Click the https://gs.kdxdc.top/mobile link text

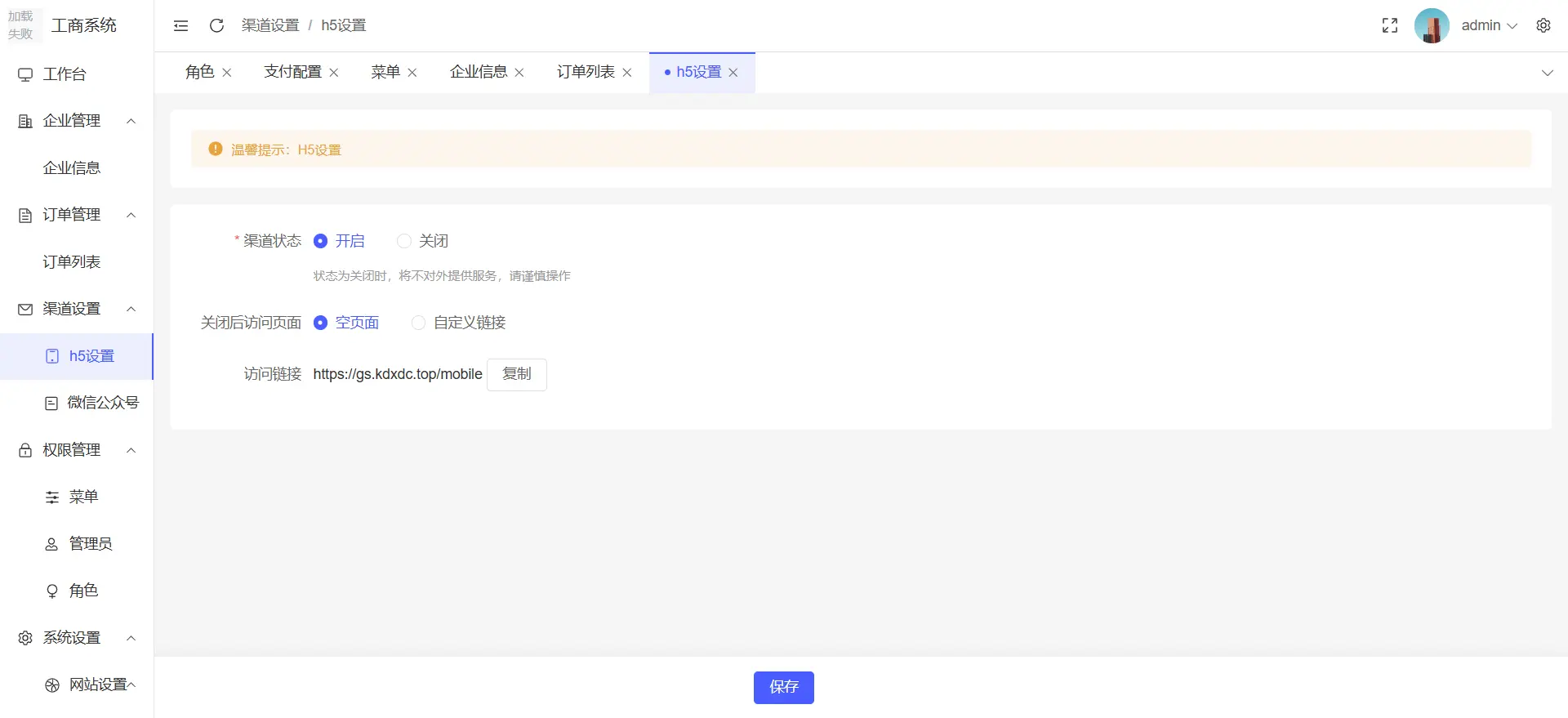click(398, 374)
